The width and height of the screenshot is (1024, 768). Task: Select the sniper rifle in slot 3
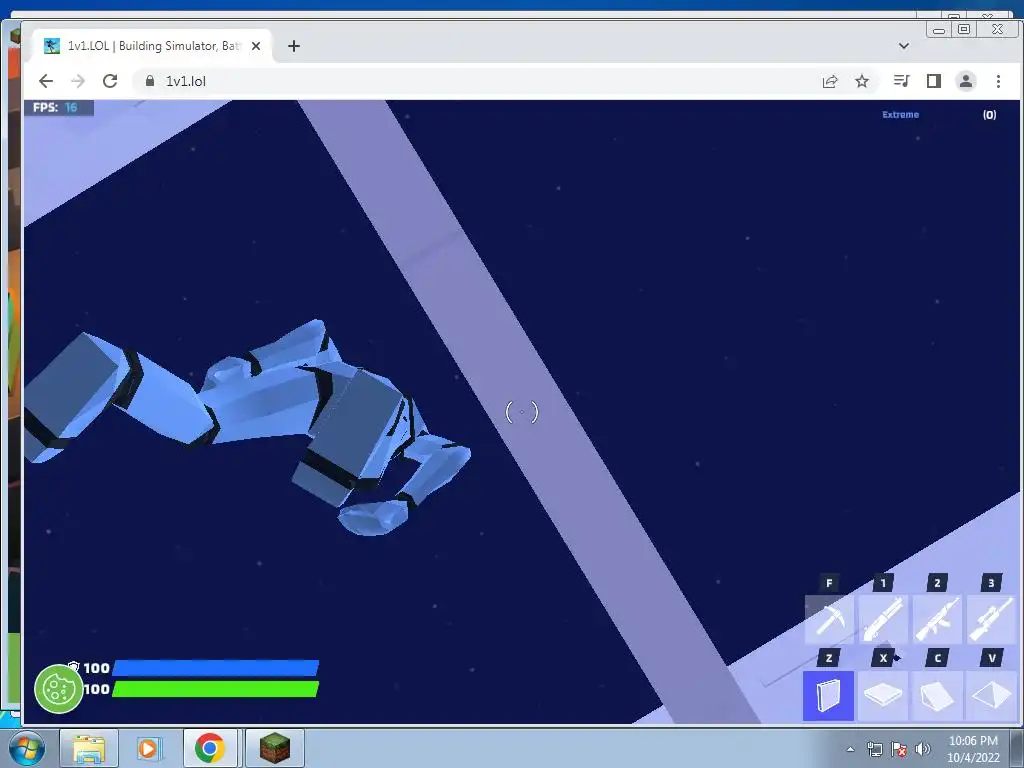pyautogui.click(x=991, y=619)
